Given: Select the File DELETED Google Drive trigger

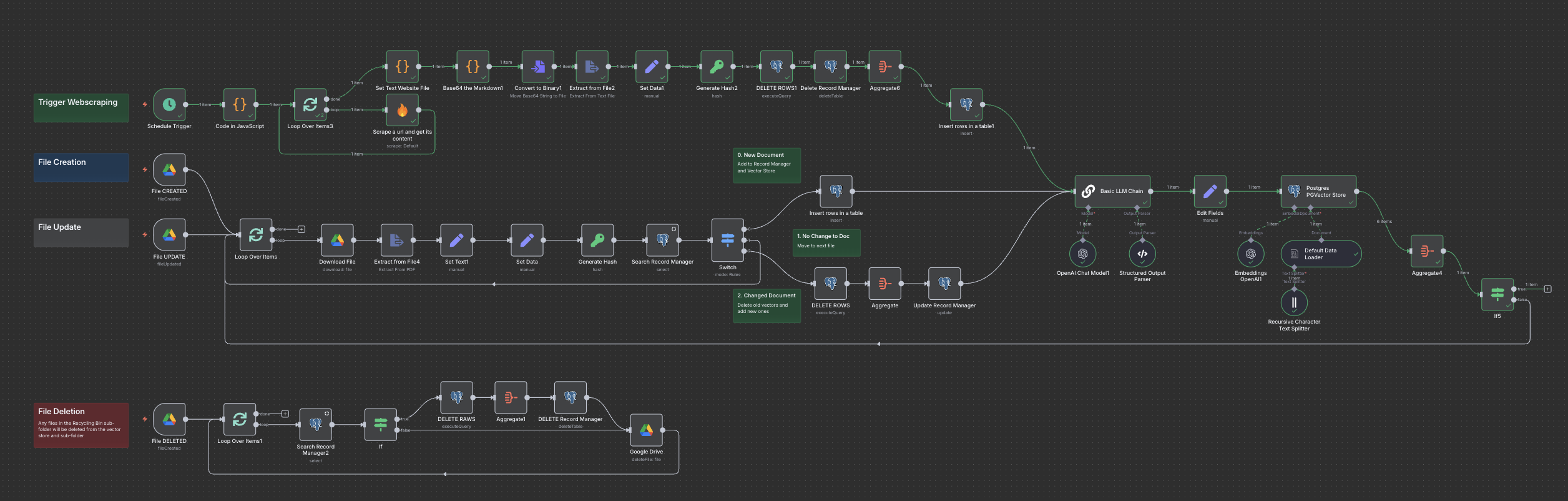Looking at the screenshot, I should coord(169,419).
